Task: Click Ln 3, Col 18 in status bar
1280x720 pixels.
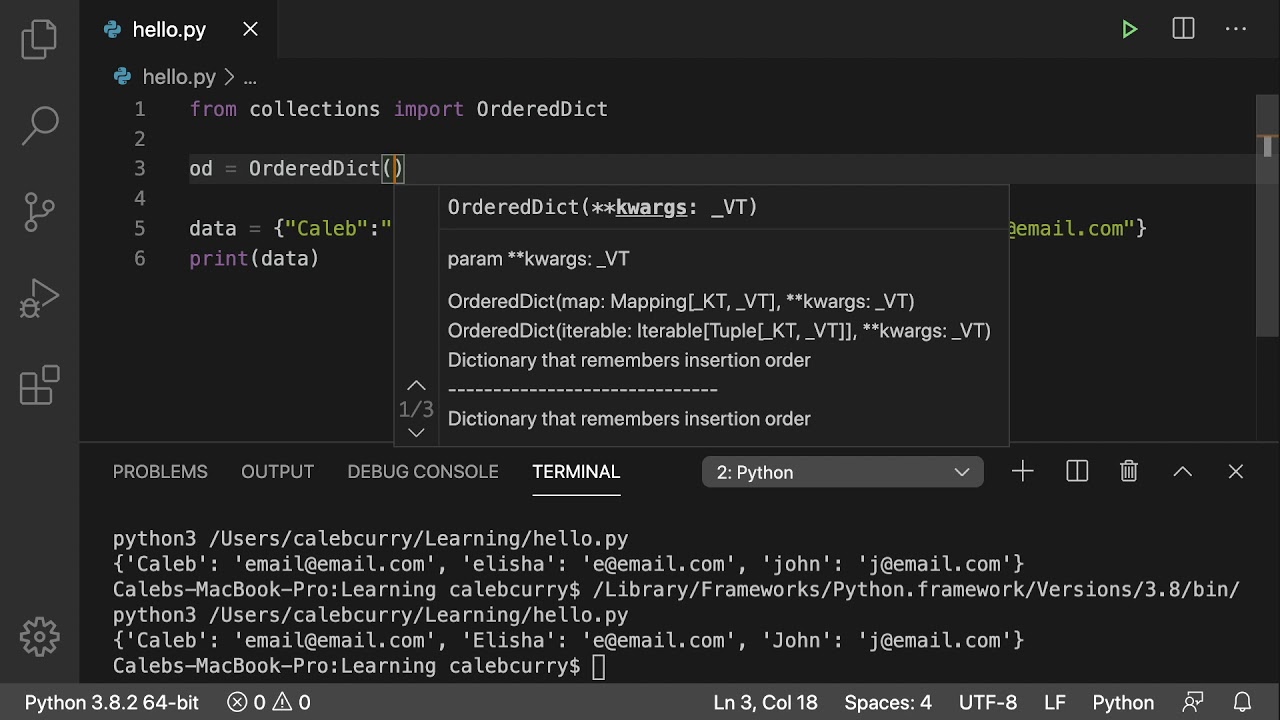Action: [765, 702]
